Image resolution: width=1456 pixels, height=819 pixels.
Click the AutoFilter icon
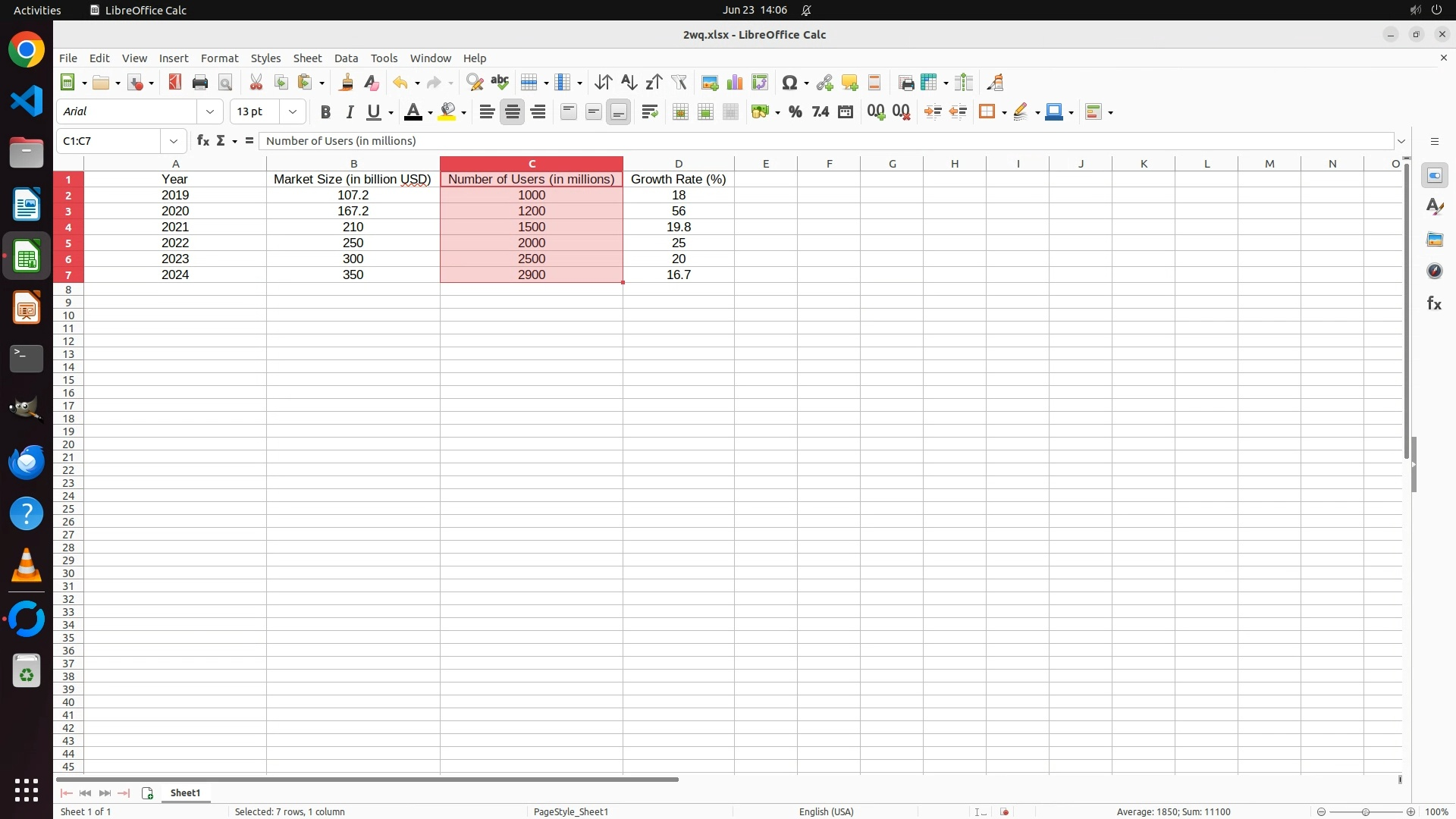[x=679, y=83]
